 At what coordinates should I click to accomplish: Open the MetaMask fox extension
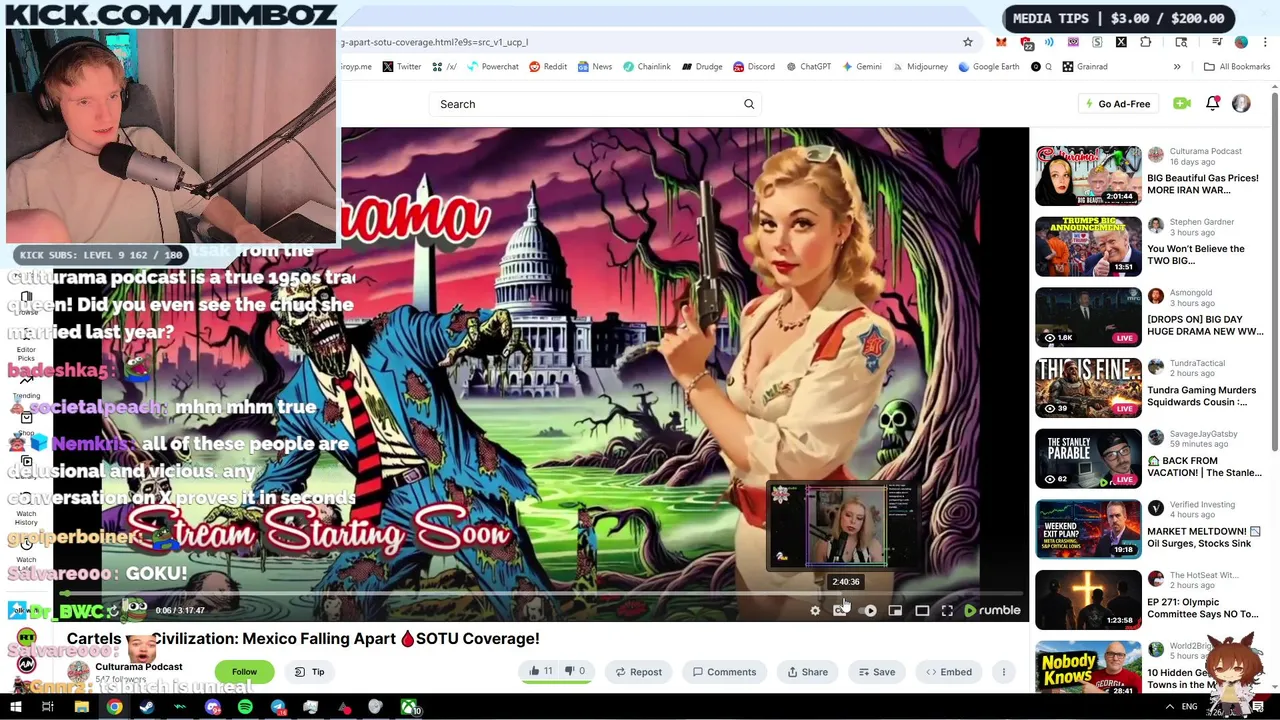(x=1001, y=42)
